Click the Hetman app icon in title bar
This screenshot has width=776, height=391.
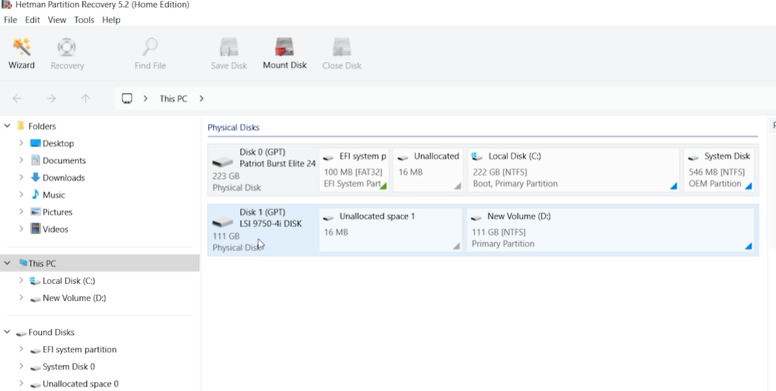click(x=7, y=4)
